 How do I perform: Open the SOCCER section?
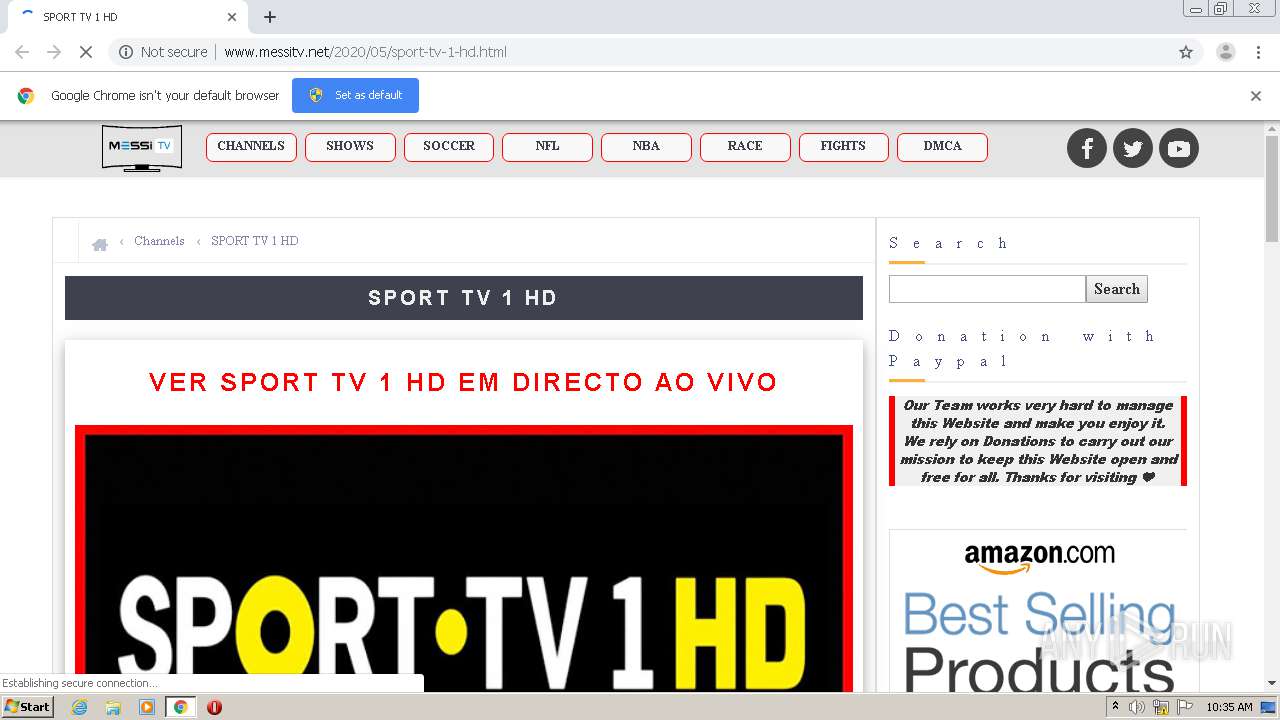[x=449, y=147]
